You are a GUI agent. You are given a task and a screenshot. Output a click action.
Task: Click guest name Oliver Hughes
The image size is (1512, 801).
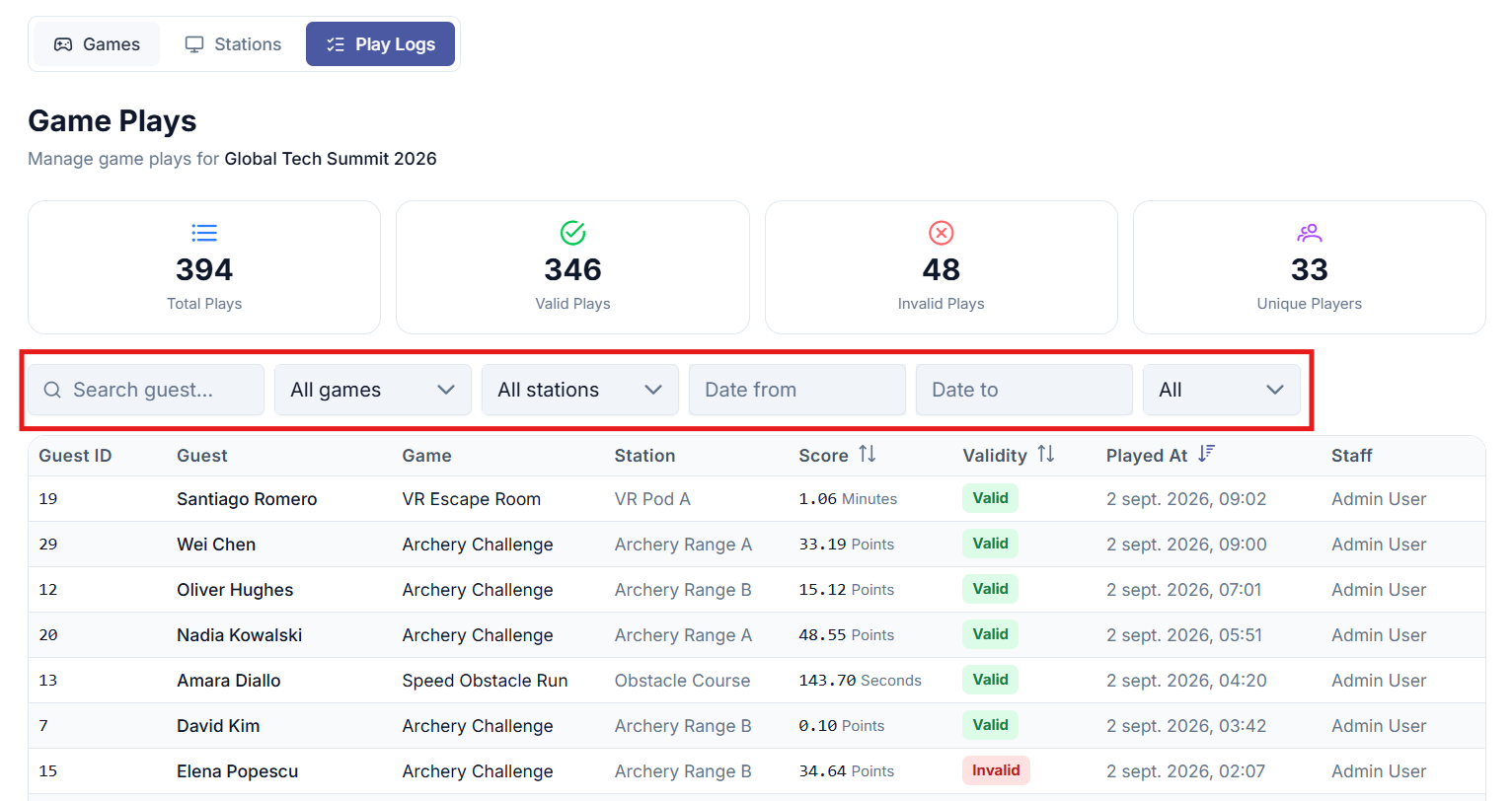coord(235,590)
